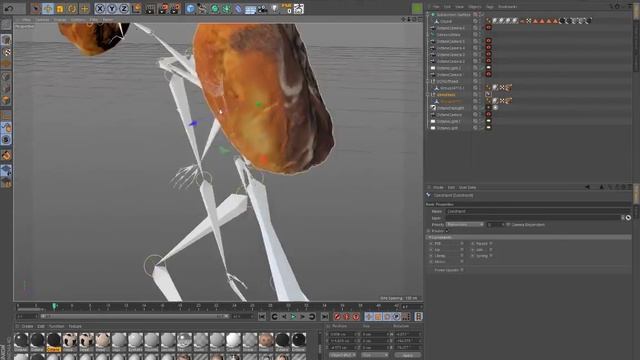Activate the Scale tool
Screen dimensions: 640x360
[60, 9]
